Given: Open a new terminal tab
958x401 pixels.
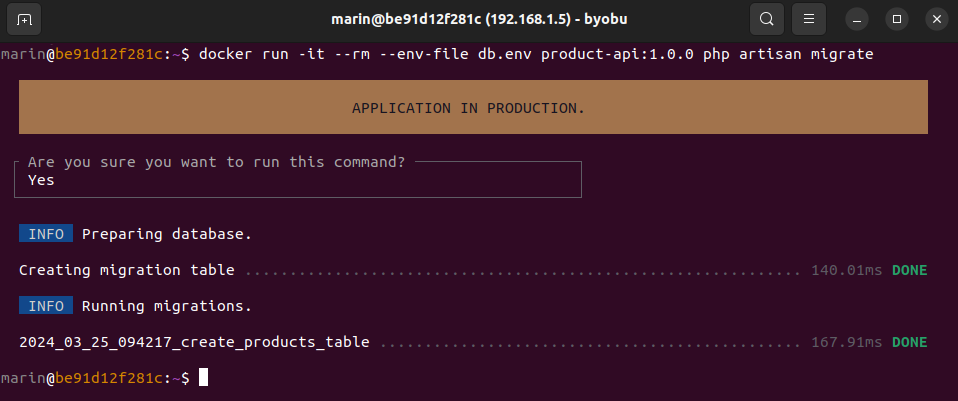Looking at the screenshot, I should [24, 20].
